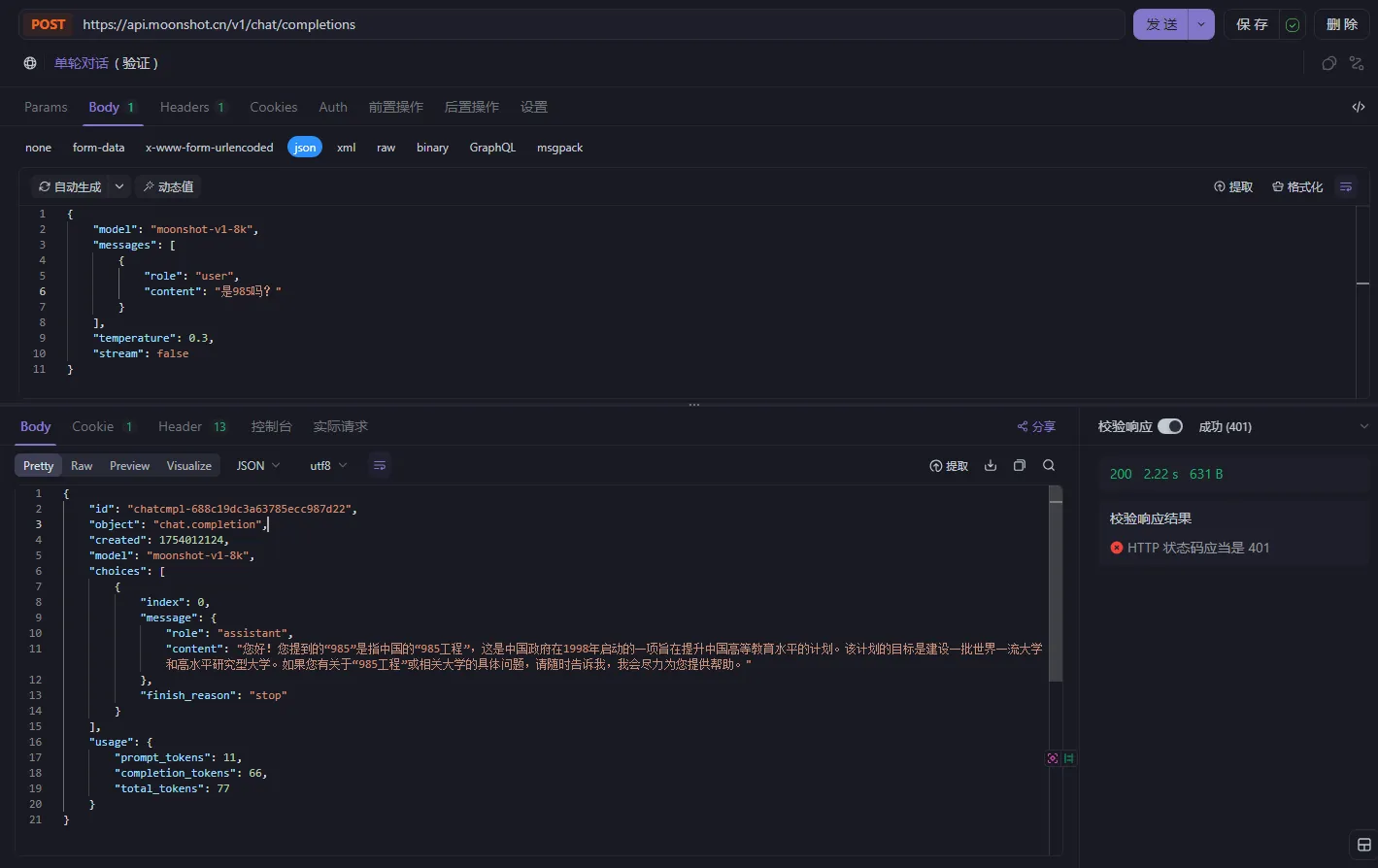1378x868 pixels.
Task: Open the 控制台 console tab
Action: tap(271, 426)
